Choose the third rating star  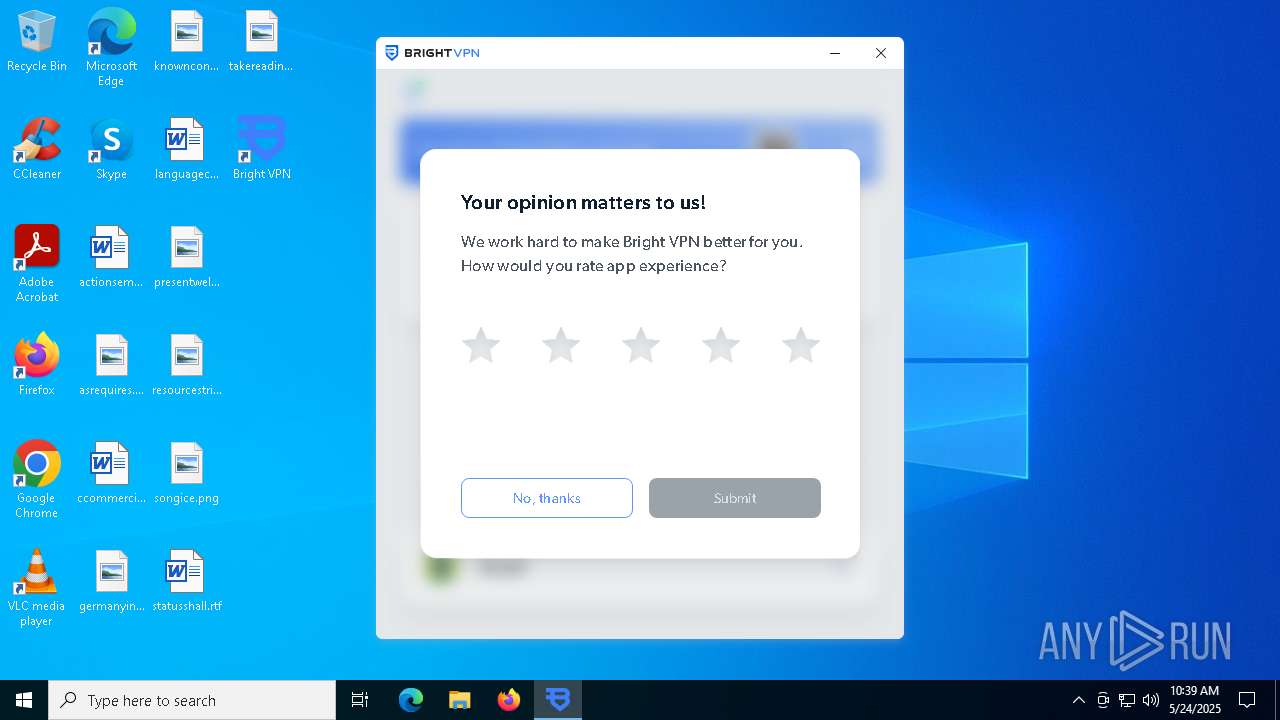[641, 345]
